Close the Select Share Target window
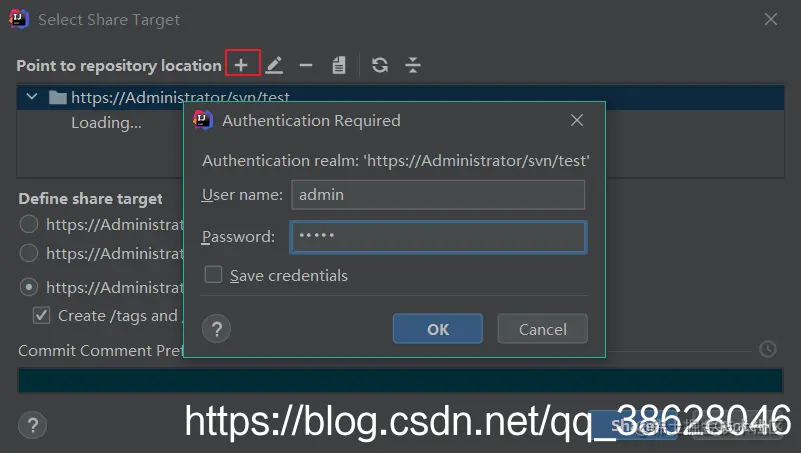The width and height of the screenshot is (801, 453). click(x=771, y=19)
